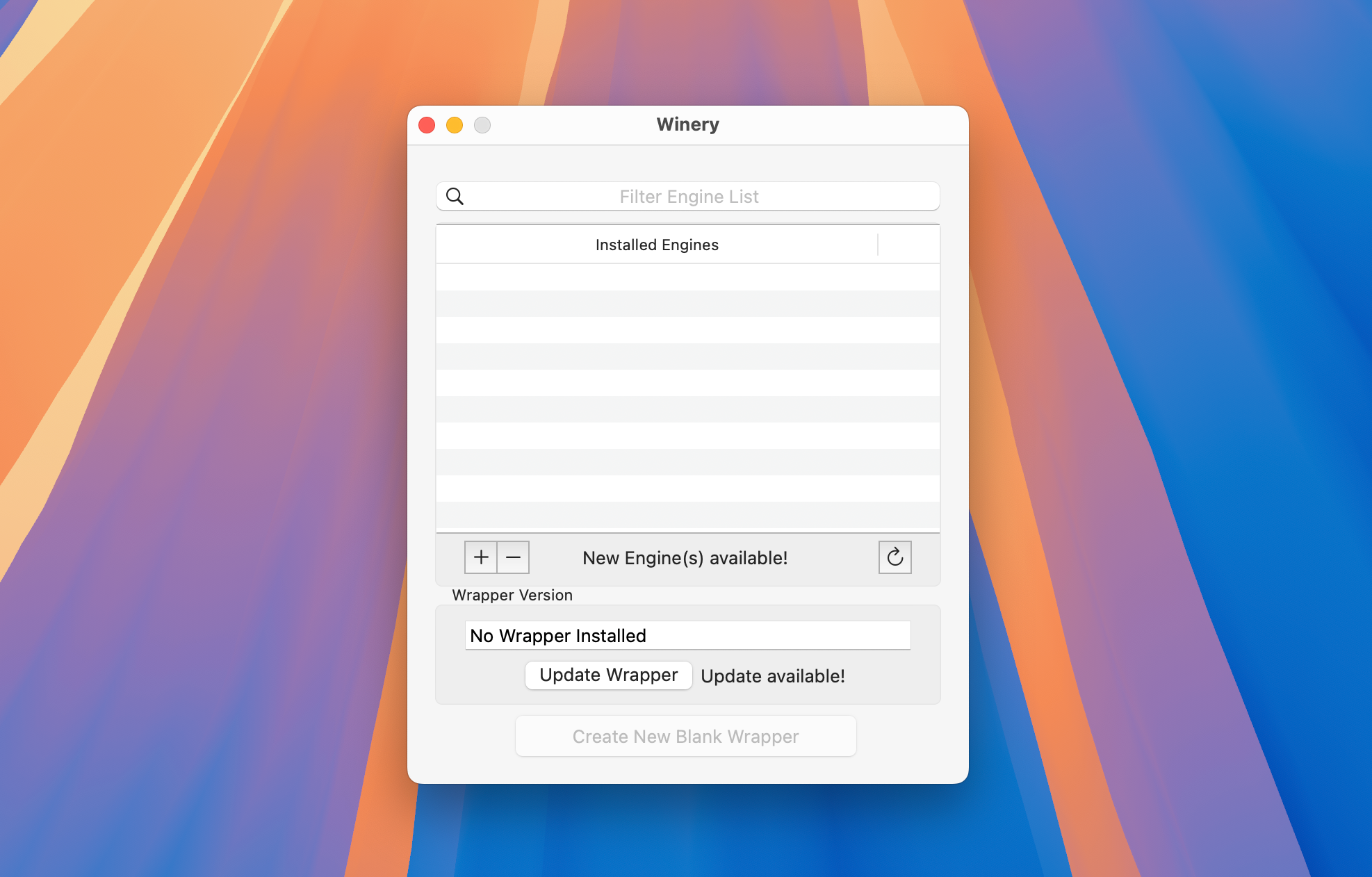Click the add engine button

pos(480,558)
